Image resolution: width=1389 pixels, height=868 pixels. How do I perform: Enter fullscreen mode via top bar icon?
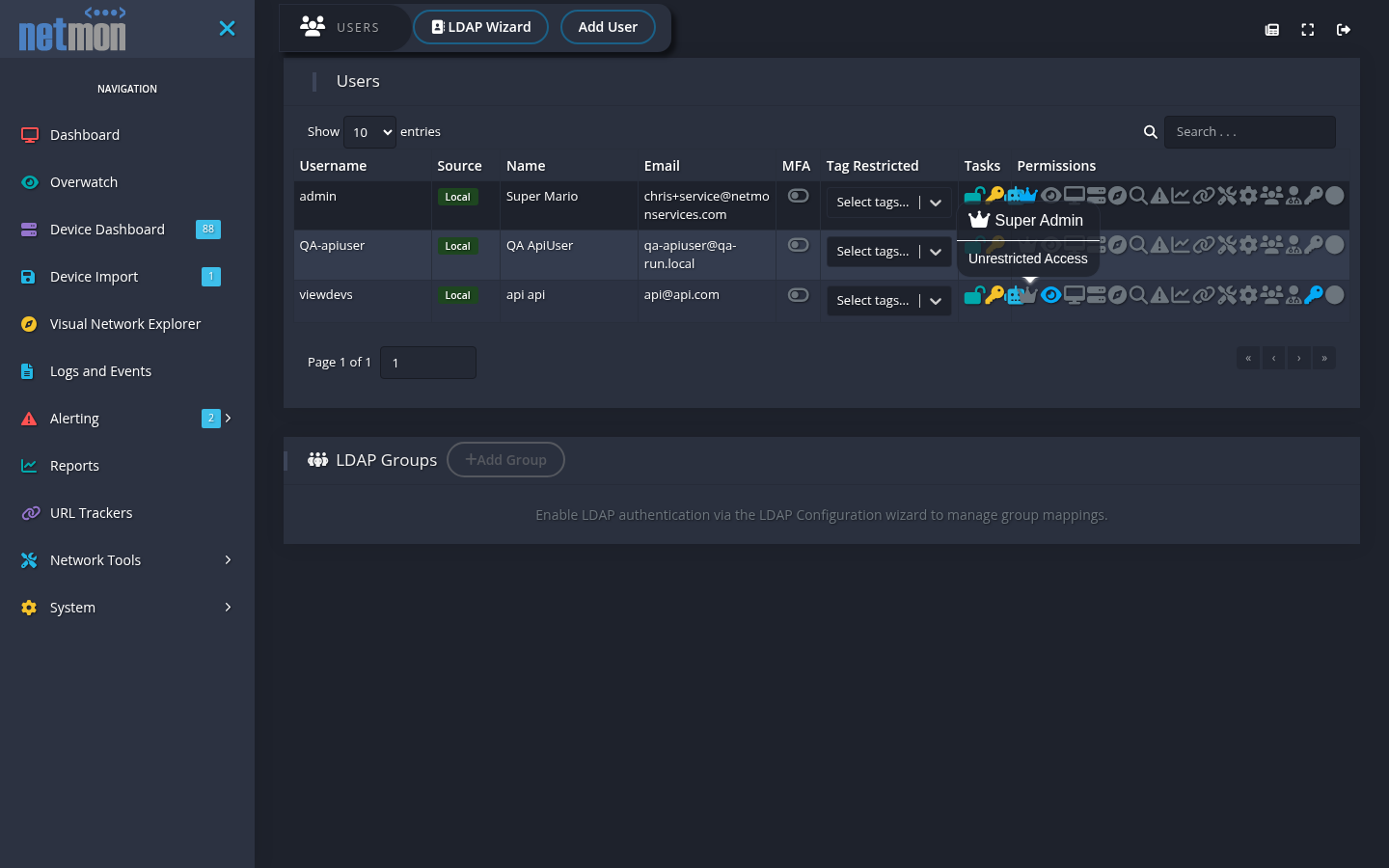[1308, 30]
